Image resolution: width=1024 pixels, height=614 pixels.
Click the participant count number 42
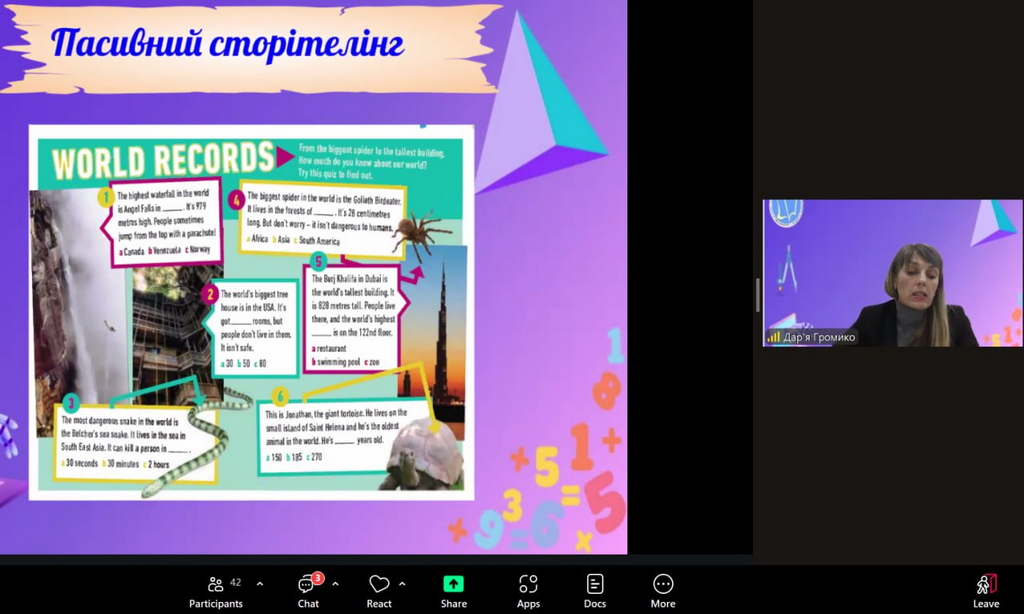[236, 582]
